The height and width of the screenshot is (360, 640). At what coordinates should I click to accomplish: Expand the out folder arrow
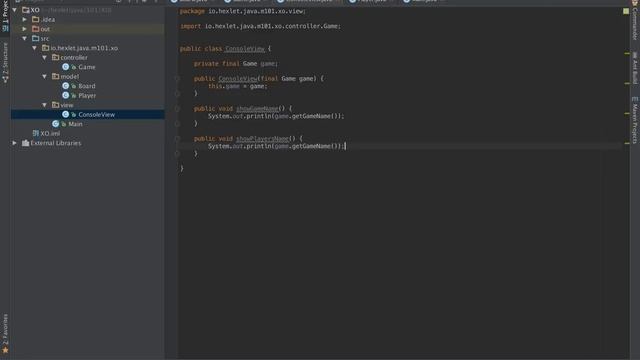tap(24, 29)
